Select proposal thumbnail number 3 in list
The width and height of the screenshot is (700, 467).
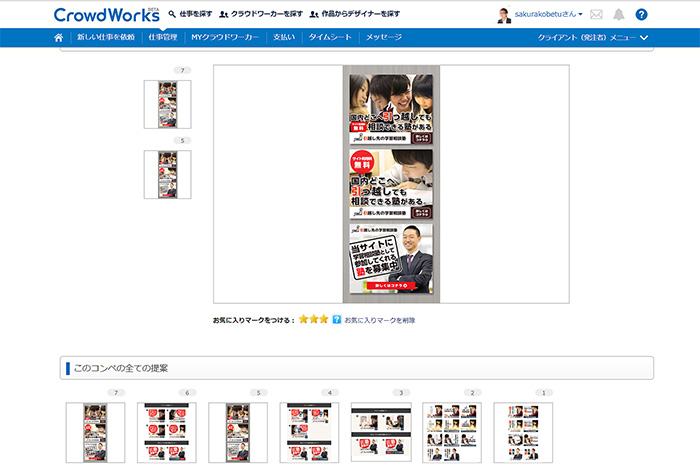[x=381, y=431]
